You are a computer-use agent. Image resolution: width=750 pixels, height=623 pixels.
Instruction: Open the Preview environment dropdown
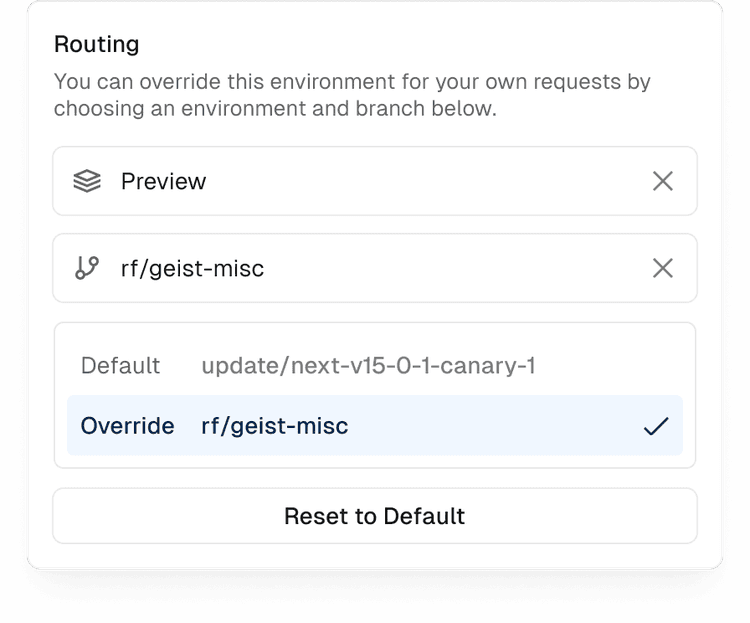pyautogui.click(x=375, y=181)
